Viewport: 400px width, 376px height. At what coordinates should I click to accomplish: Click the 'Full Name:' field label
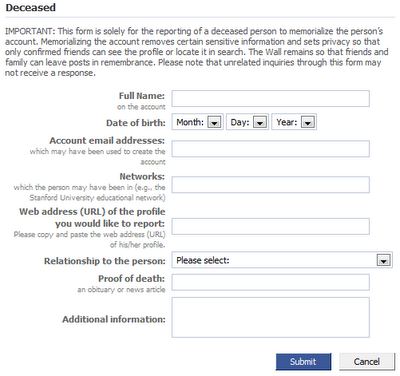pyautogui.click(x=142, y=96)
